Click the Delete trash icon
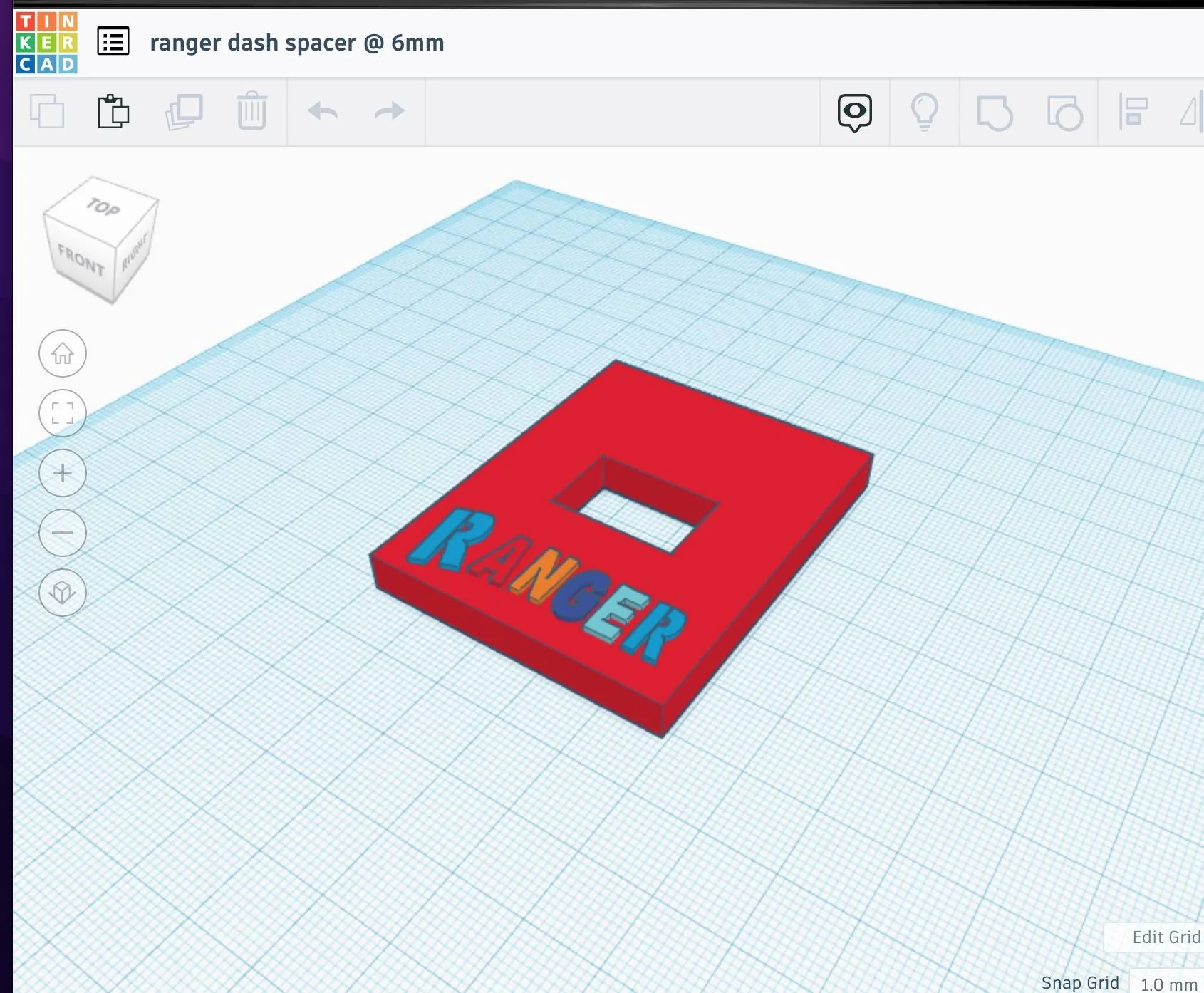 click(251, 111)
